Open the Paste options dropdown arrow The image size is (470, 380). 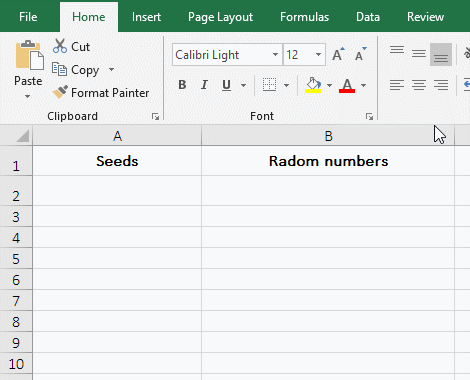pos(28,96)
